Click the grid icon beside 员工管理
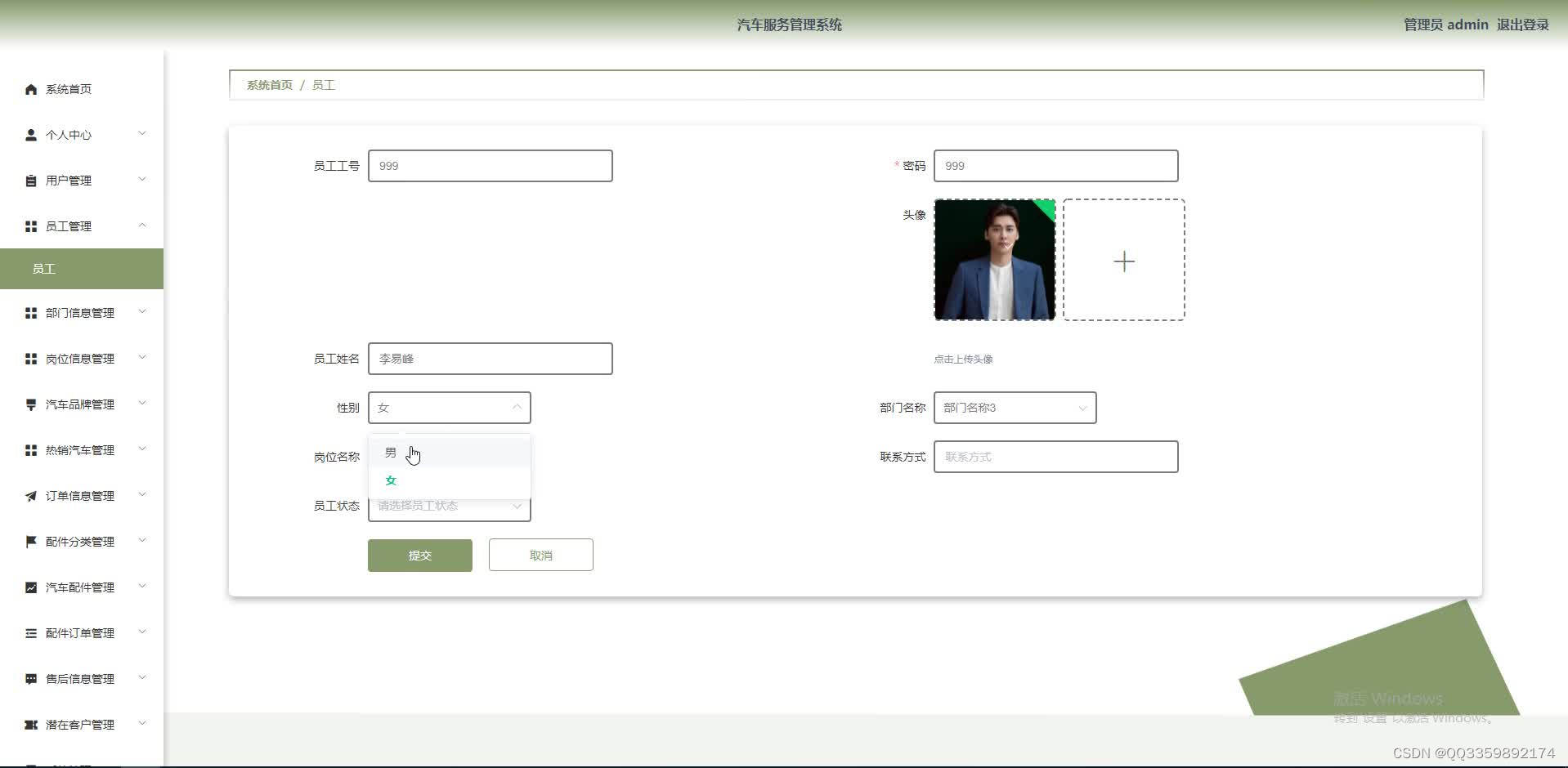 click(x=31, y=226)
